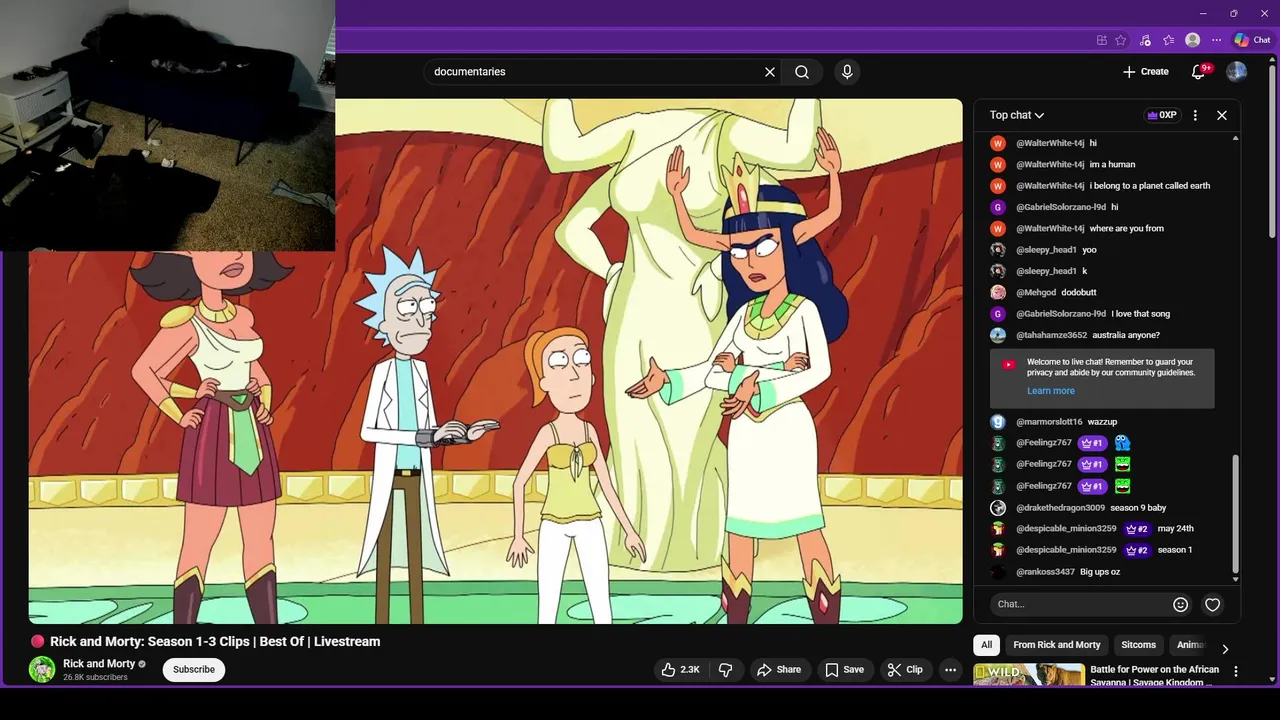Select the All filter chip

[986, 645]
